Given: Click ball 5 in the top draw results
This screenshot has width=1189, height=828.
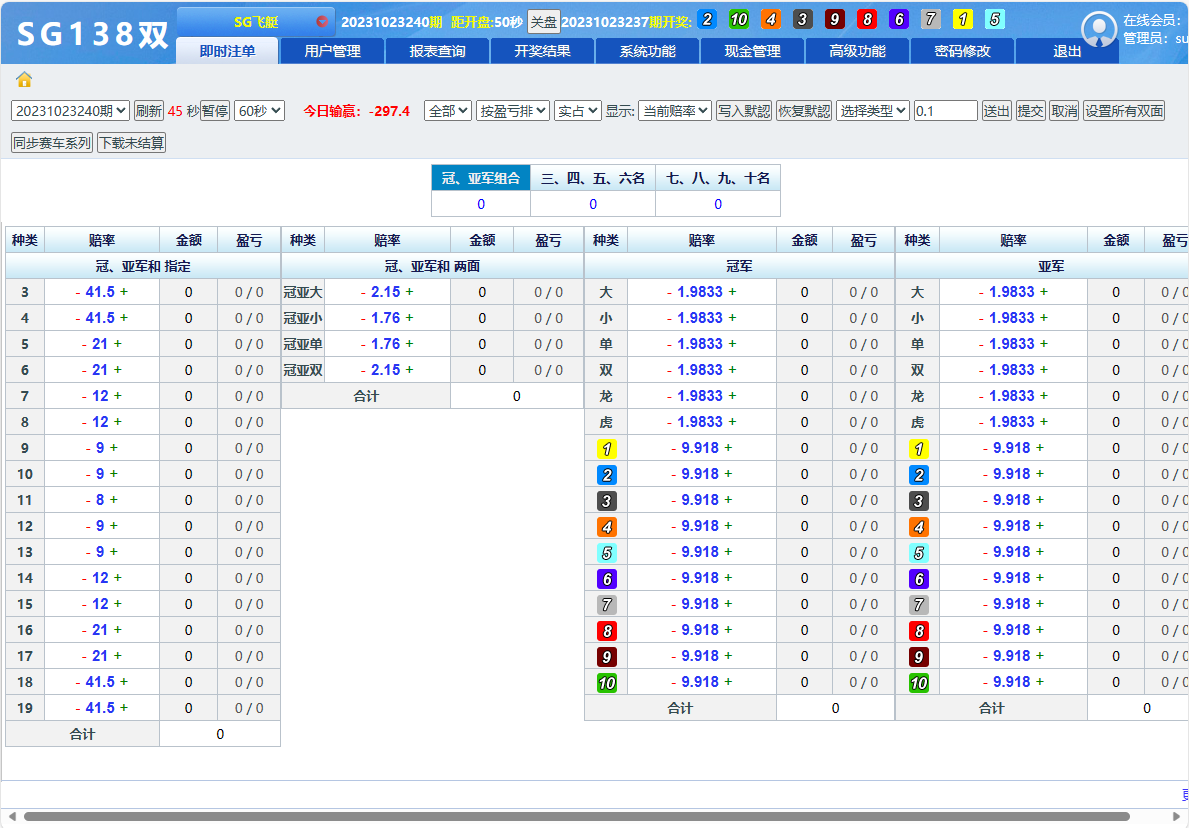Looking at the screenshot, I should point(995,19).
